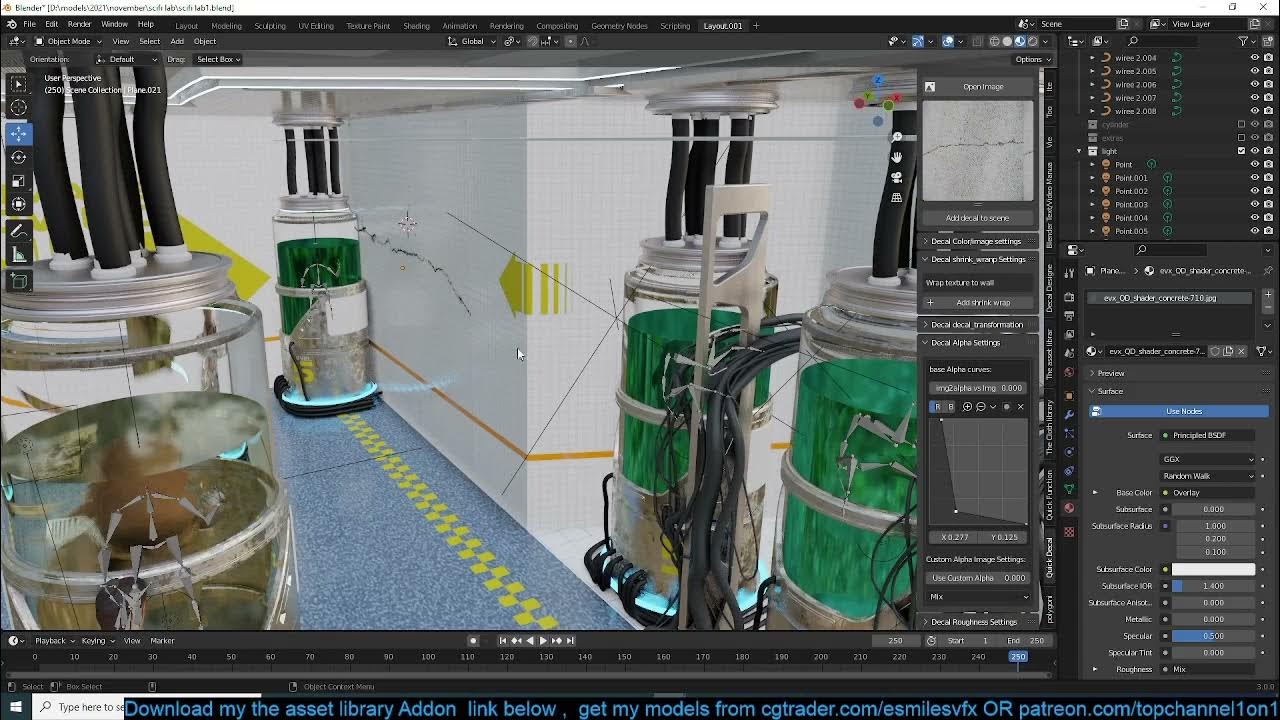The height and width of the screenshot is (720, 1280).
Task: Disable render for wiree 2.008
Action: tap(1268, 111)
